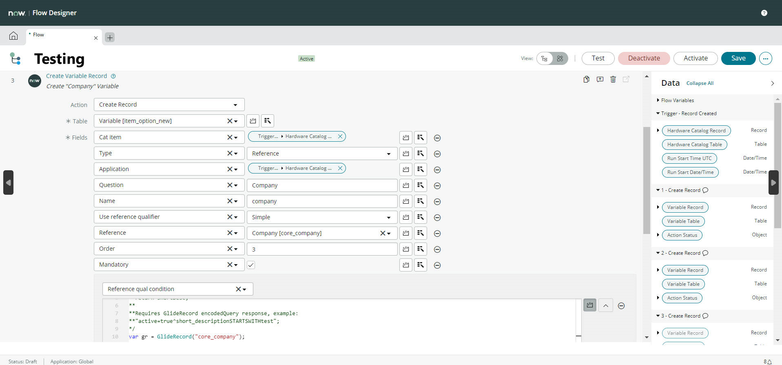This screenshot has height=365, width=782.
Task: Open the Create Variable Record action link
Action: click(x=76, y=76)
